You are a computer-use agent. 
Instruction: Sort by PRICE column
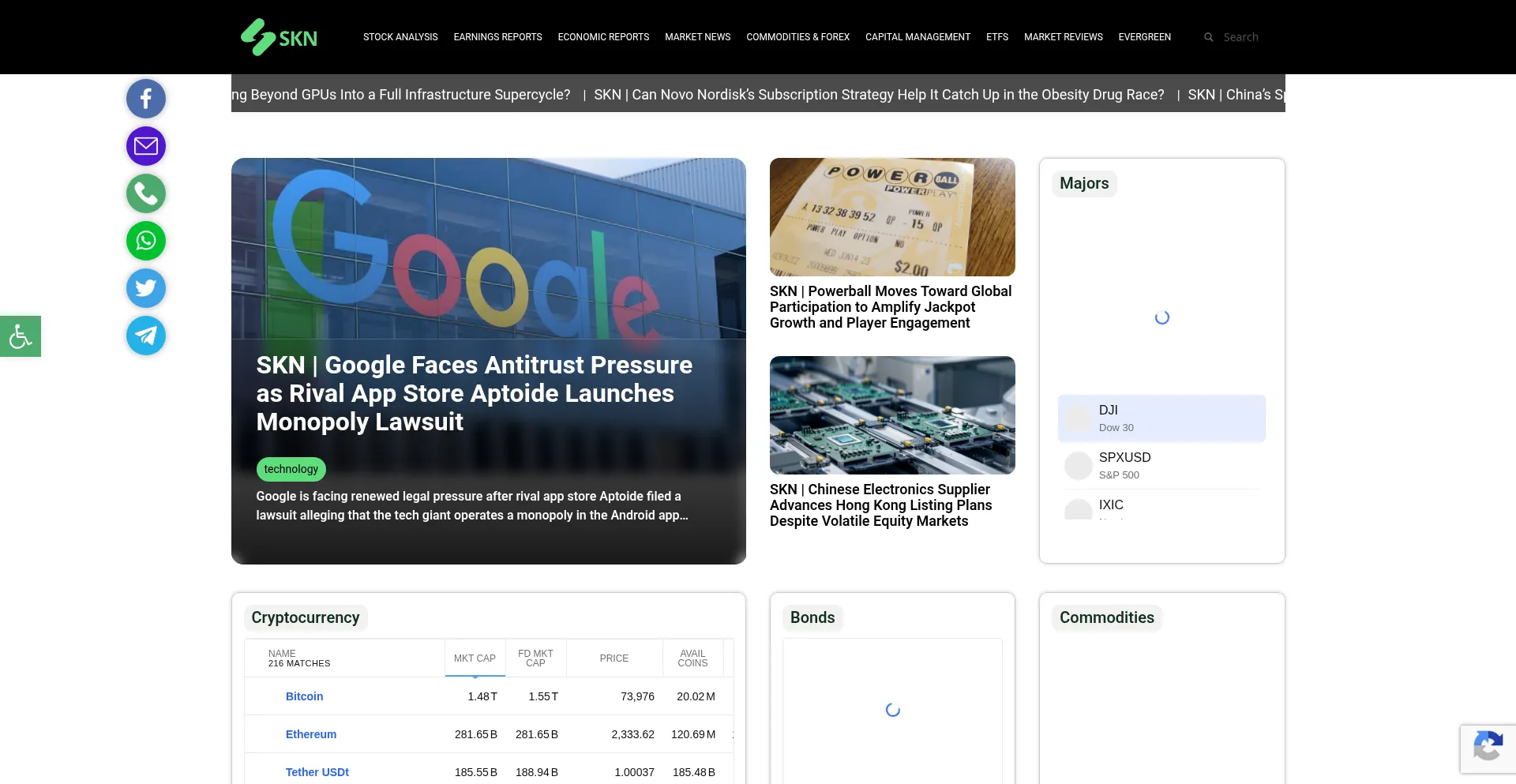click(x=614, y=658)
